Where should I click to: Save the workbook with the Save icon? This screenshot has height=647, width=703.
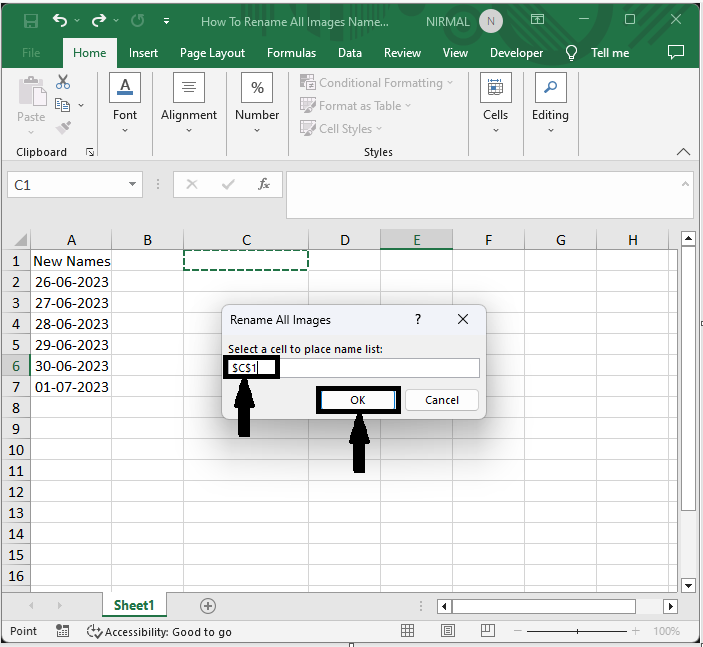[30, 21]
